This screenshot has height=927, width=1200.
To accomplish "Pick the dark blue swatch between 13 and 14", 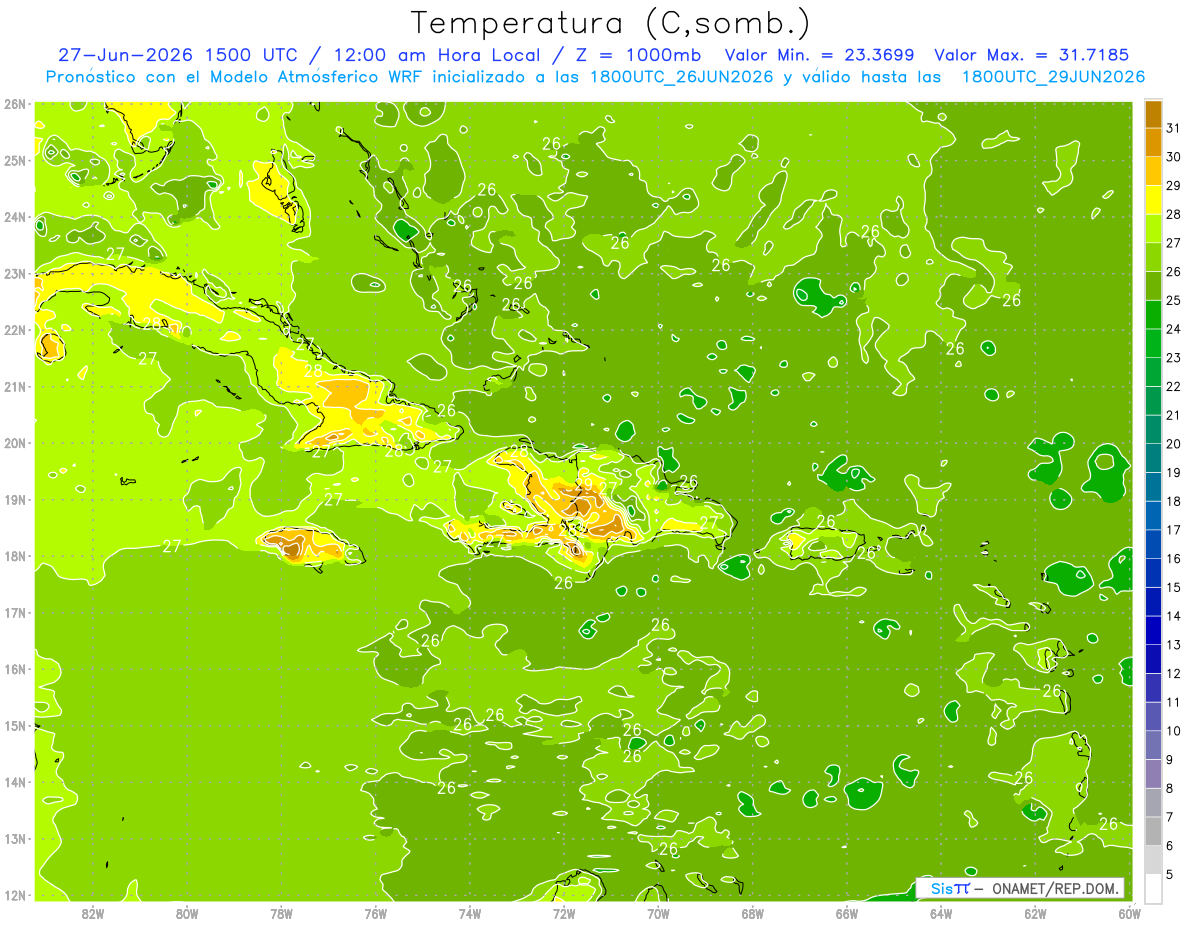I will click(x=1153, y=630).
